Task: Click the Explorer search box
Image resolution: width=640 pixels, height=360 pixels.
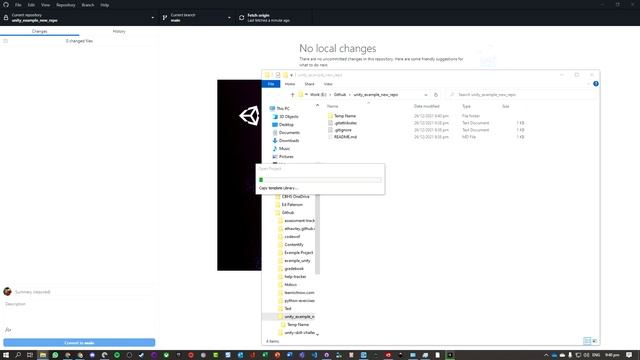Action: coord(520,95)
